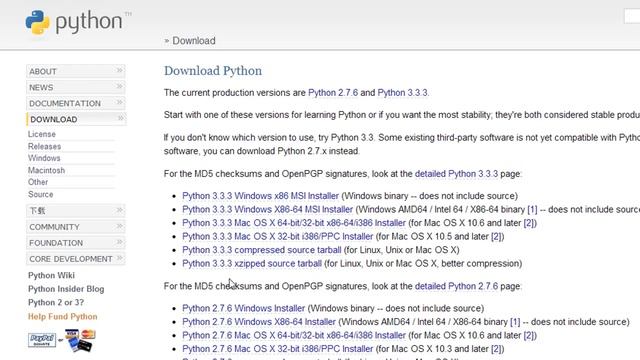The image size is (640, 360).
Task: Download Python 2.7.6 Windows X86-64 Installer
Action: tap(259, 322)
